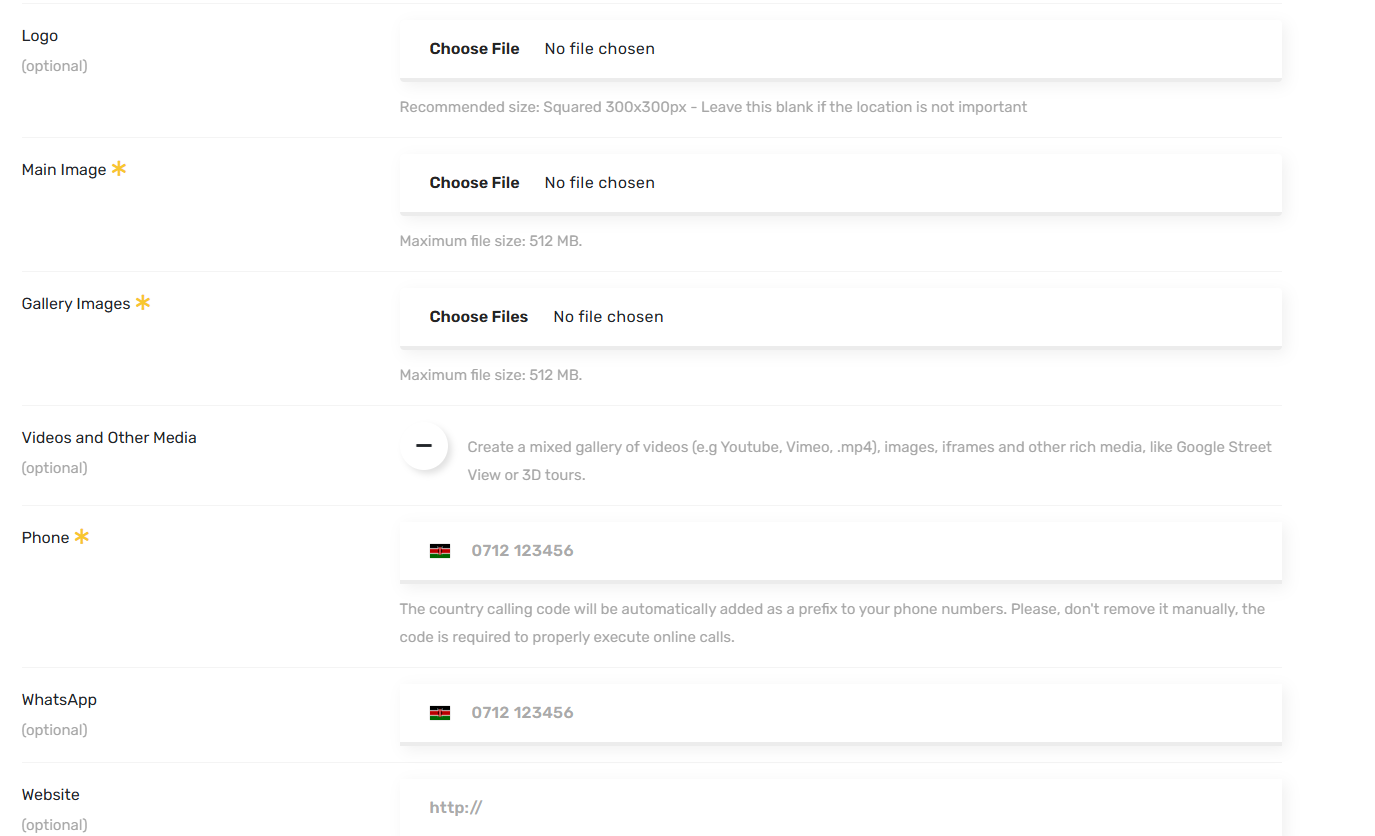Click the Gallery Images field label
Viewport: 1375px width, 836px height.
click(x=76, y=304)
